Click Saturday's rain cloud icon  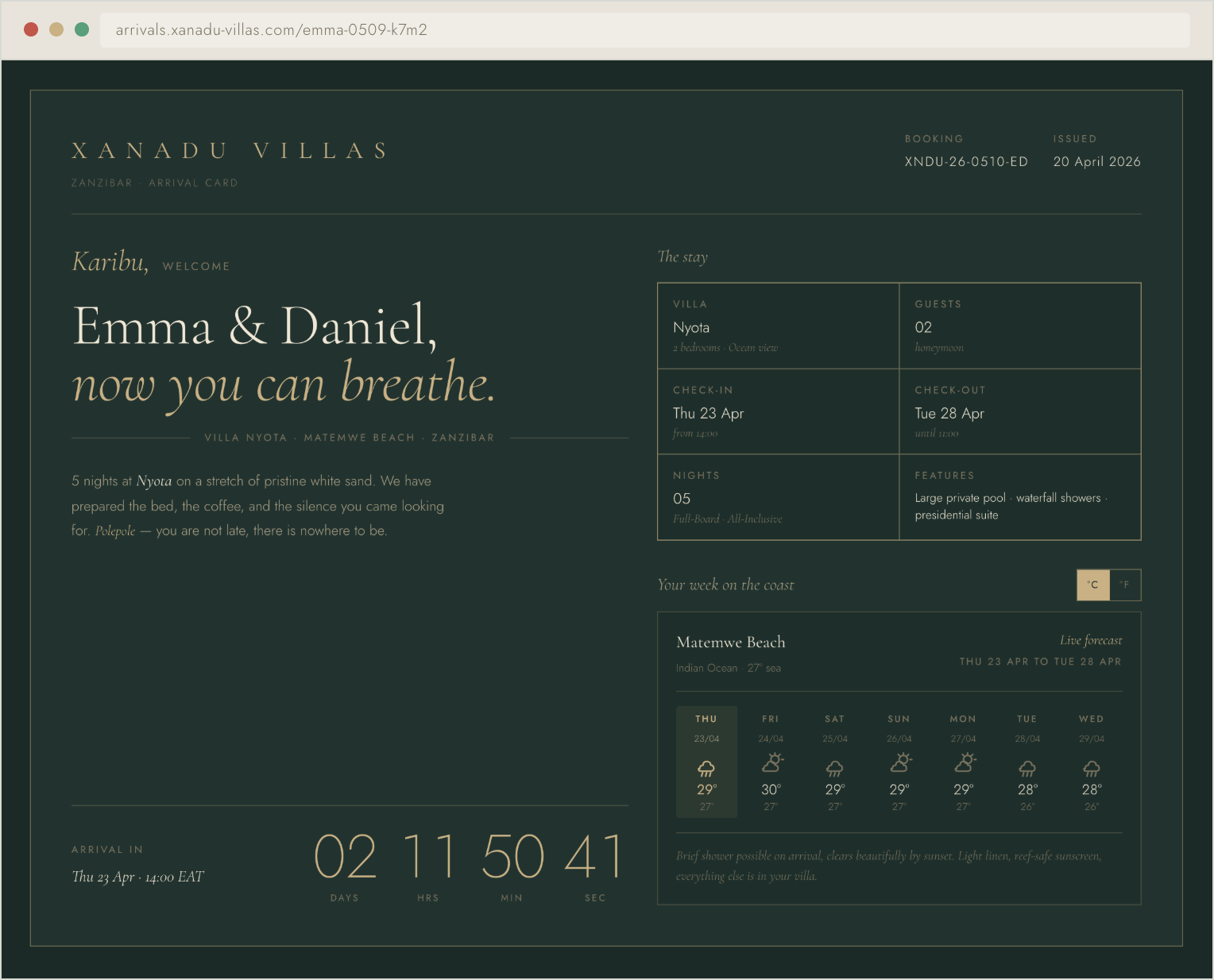click(834, 768)
